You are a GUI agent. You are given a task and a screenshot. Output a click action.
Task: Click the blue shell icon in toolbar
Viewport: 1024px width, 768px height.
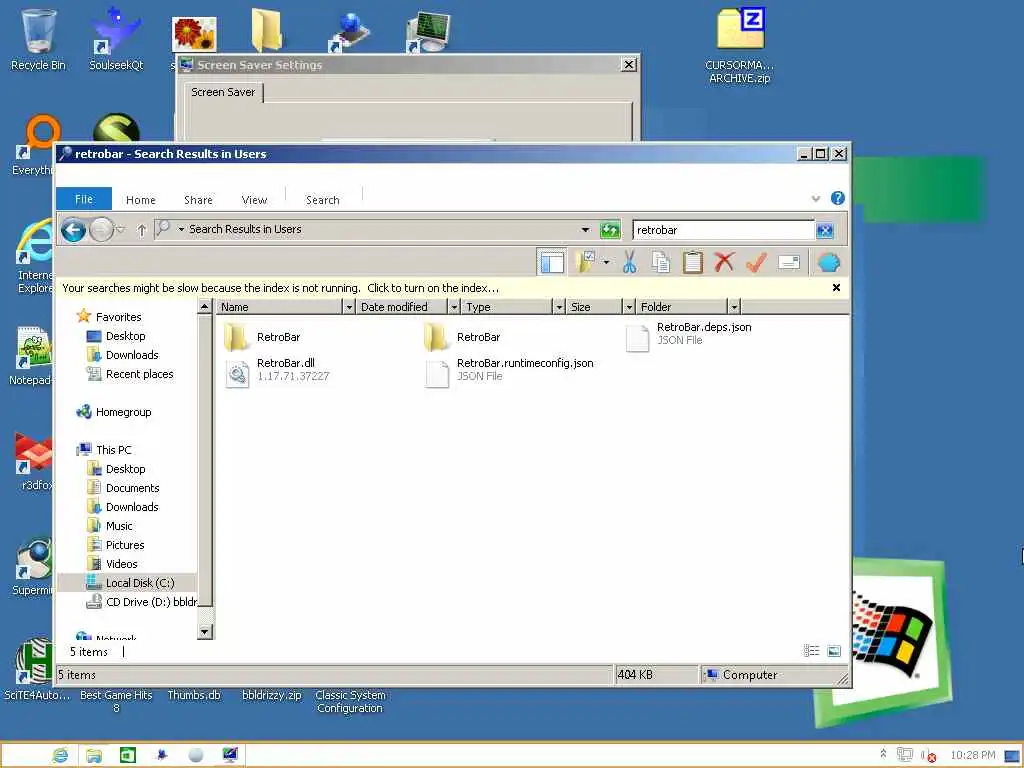pyautogui.click(x=829, y=263)
